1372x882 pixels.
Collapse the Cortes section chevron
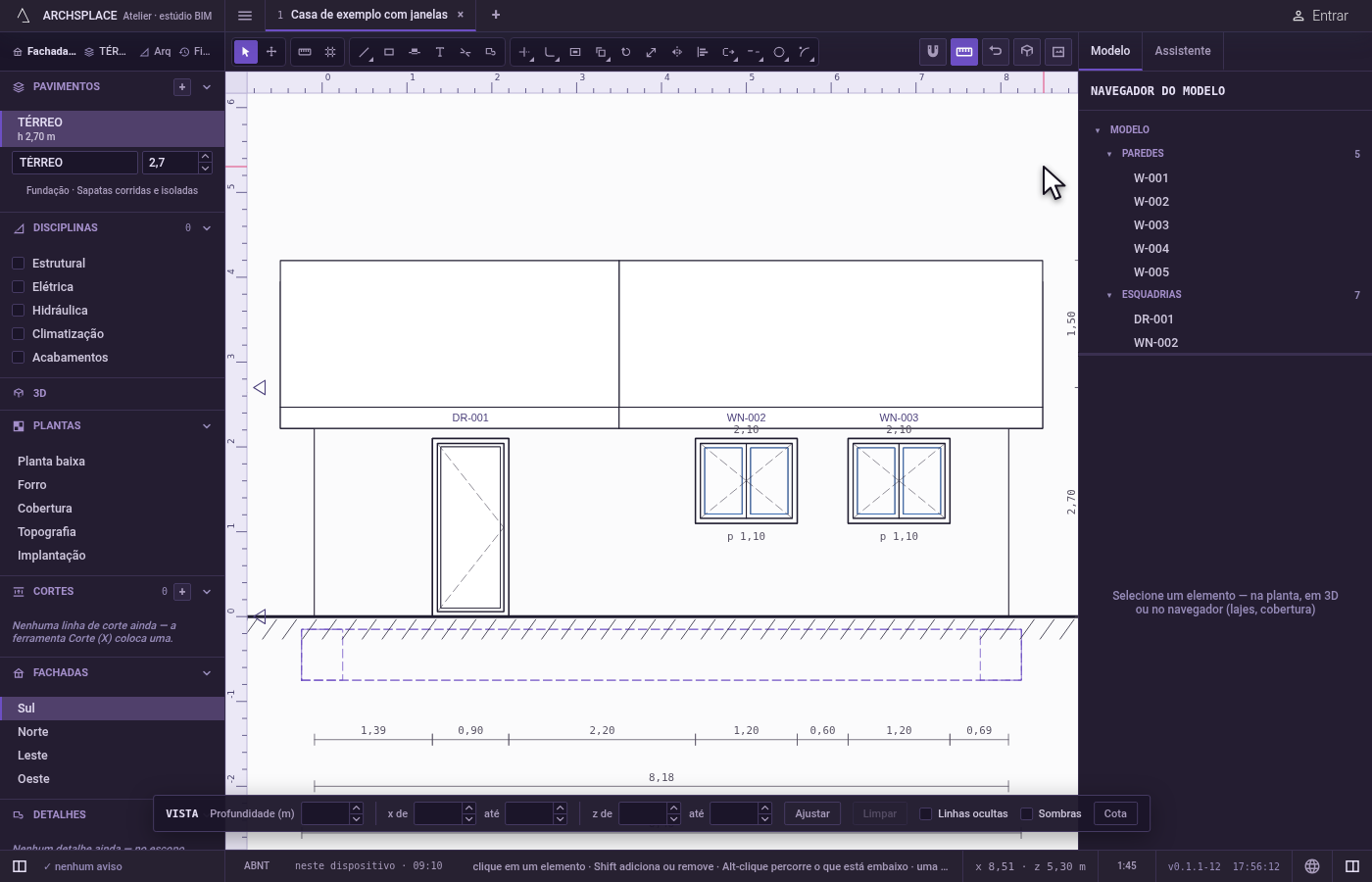(x=207, y=592)
